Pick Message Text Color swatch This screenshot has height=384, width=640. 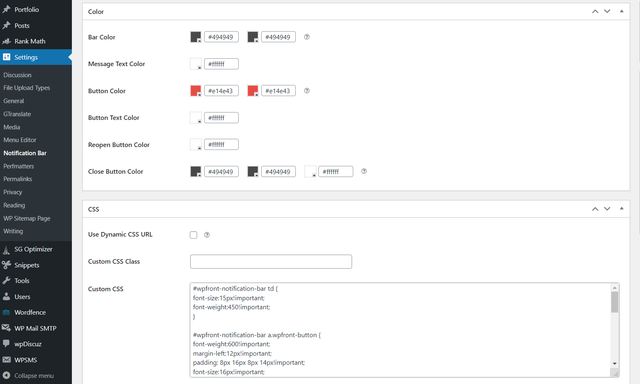pos(196,64)
